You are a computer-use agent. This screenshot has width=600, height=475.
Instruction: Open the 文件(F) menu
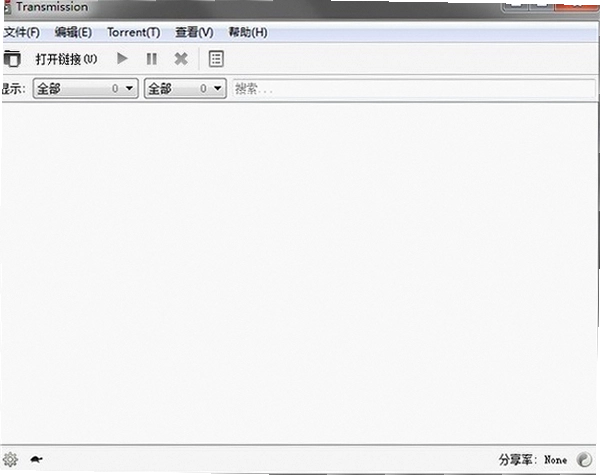[21, 33]
